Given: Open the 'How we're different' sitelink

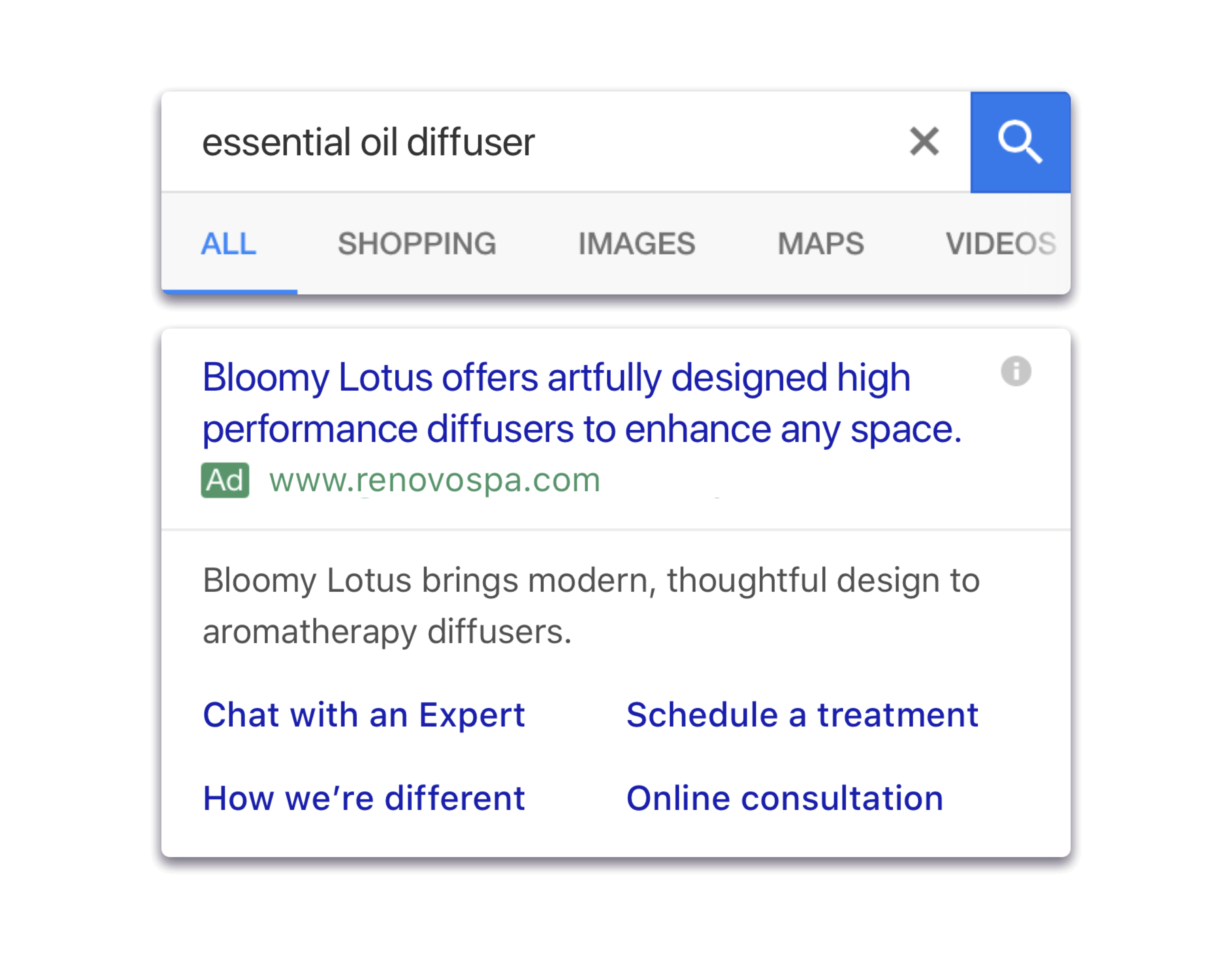Looking at the screenshot, I should pos(364,798).
